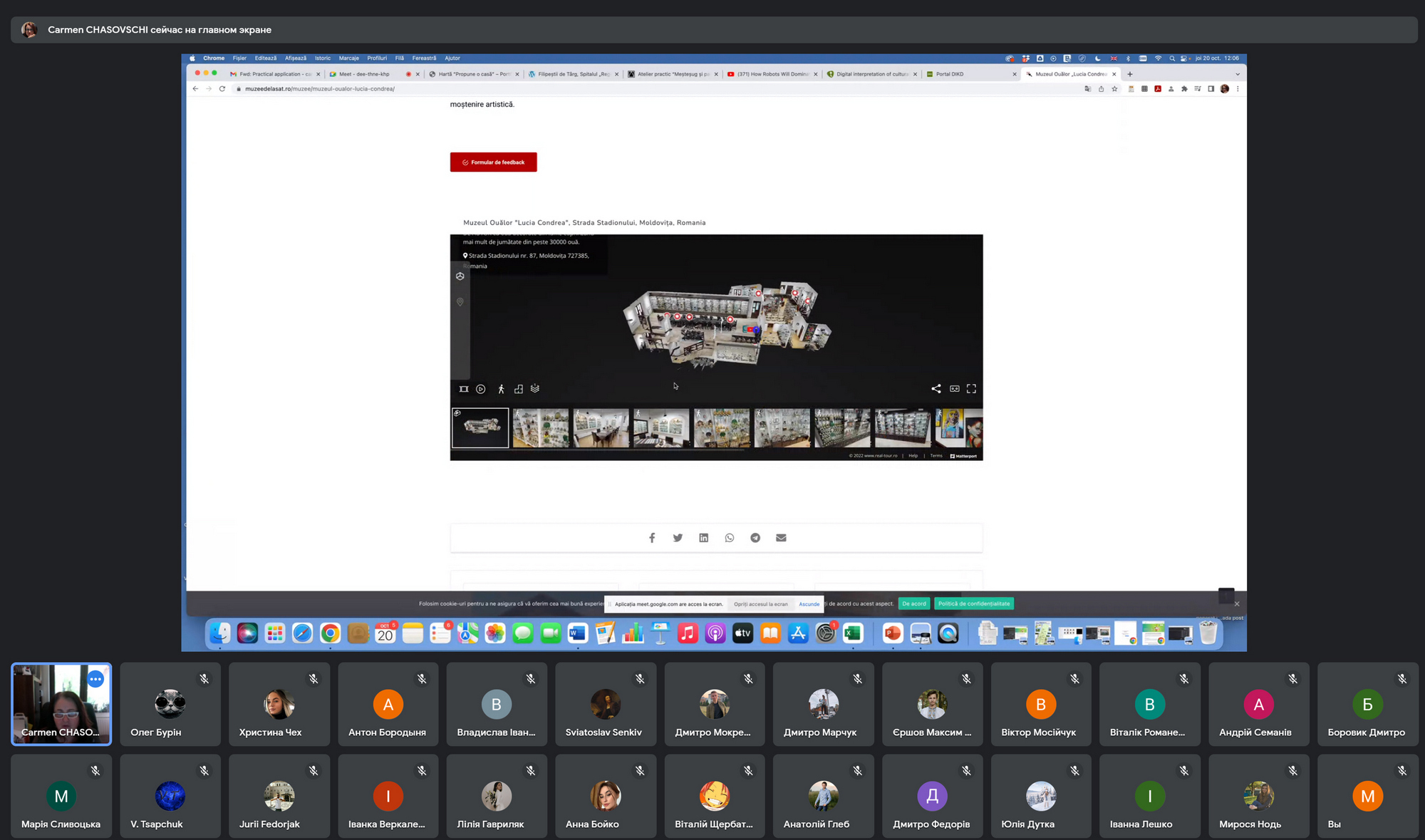This screenshot has height=840, width=1425.
Task: Click the Formular de feedback button
Action: (493, 162)
